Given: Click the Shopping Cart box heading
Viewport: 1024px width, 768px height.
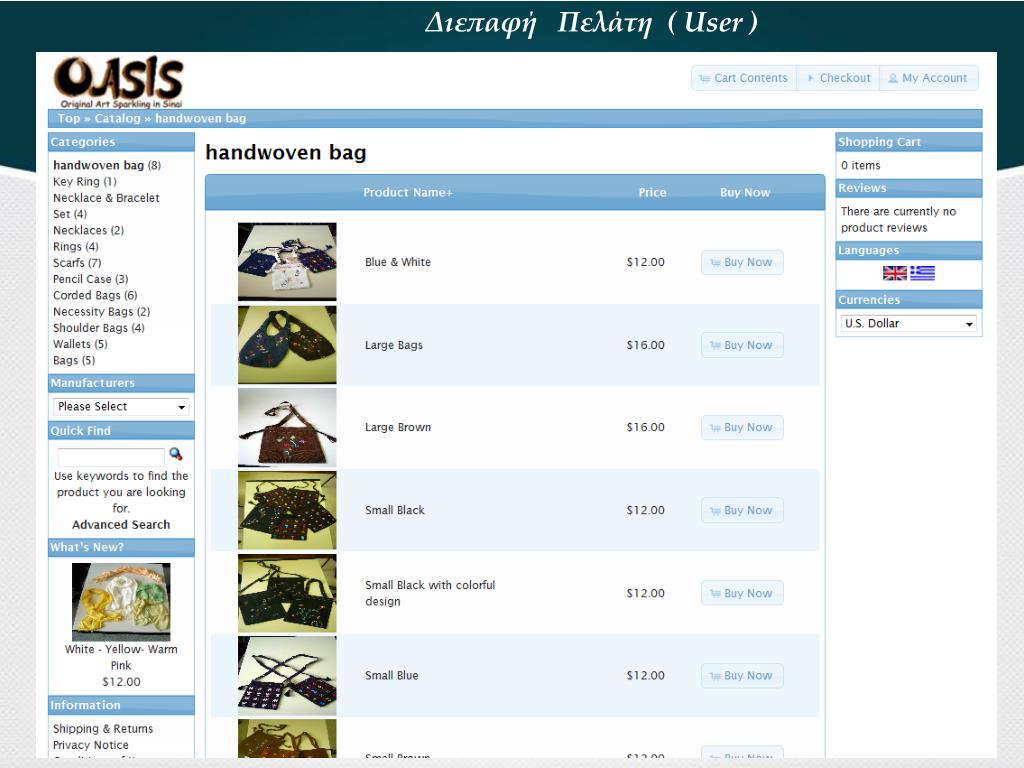Looking at the screenshot, I should coord(908,142).
